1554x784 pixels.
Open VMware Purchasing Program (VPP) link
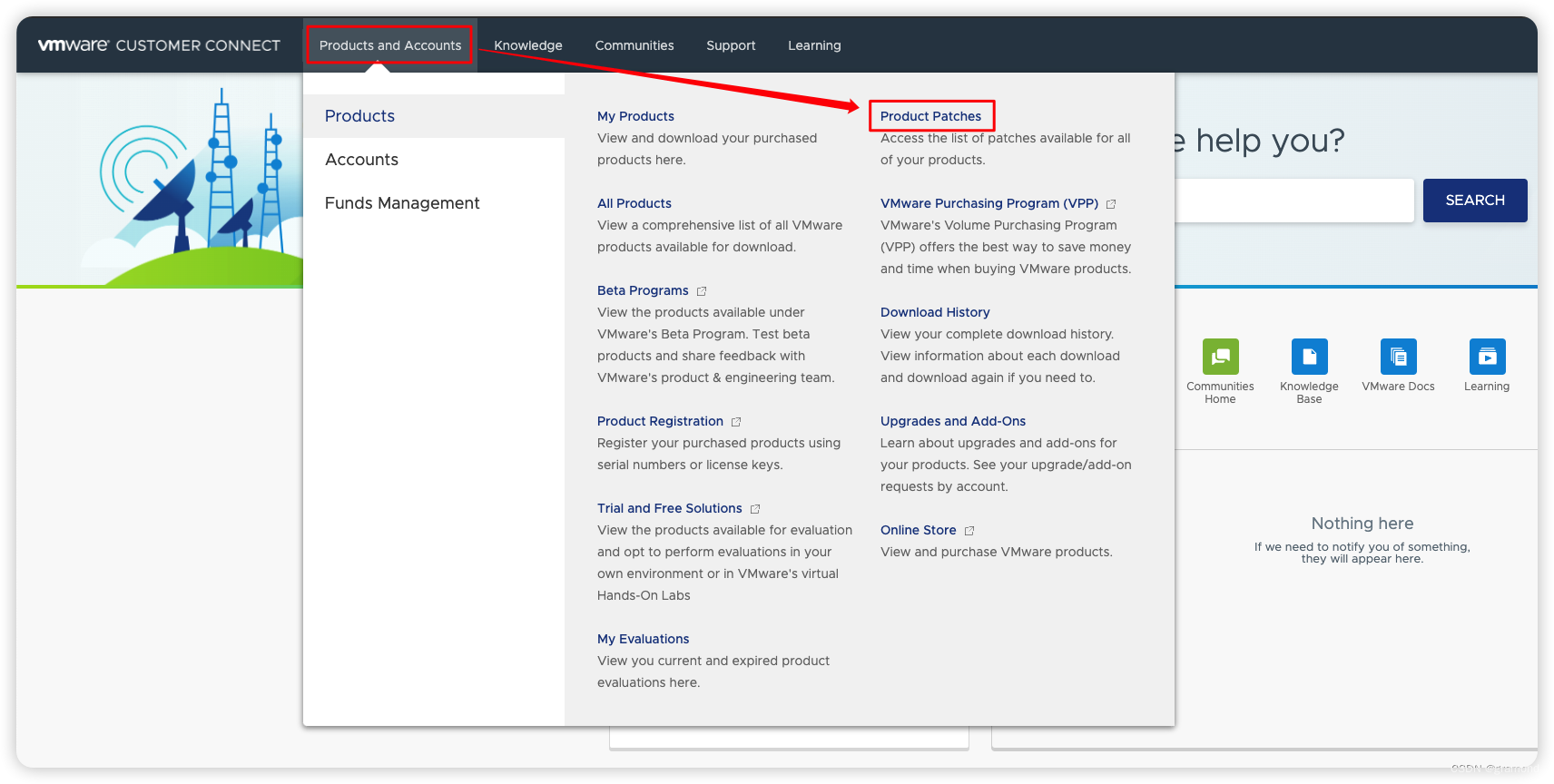click(x=989, y=203)
